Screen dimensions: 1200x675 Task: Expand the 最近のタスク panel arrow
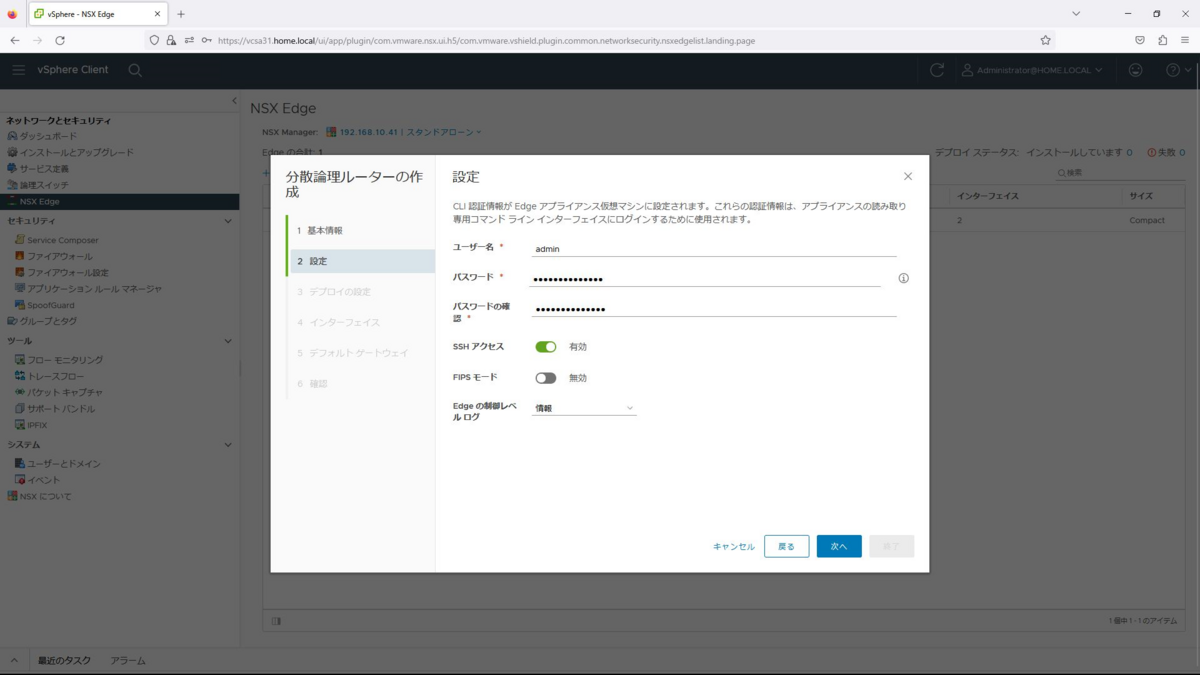pyautogui.click(x=14, y=661)
